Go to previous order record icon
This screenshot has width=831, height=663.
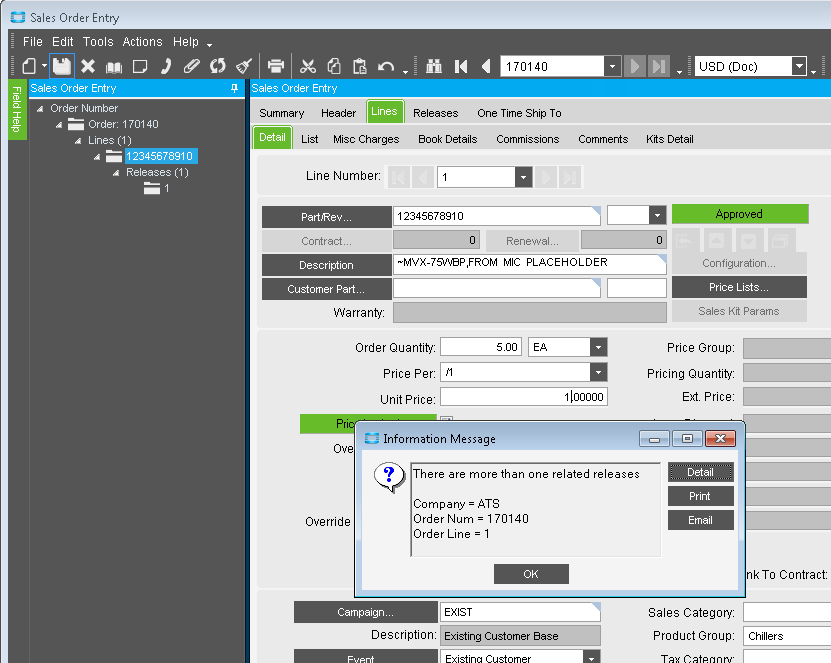pyautogui.click(x=486, y=66)
